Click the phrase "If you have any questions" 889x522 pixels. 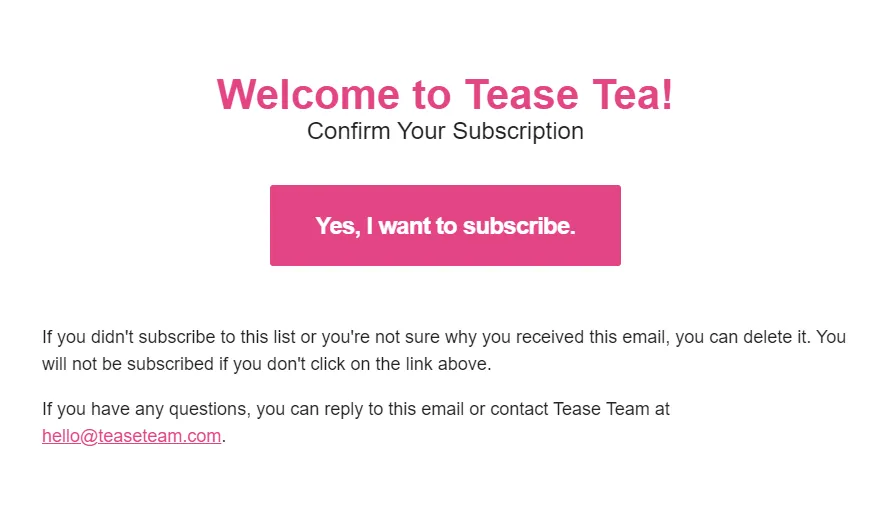(144, 409)
